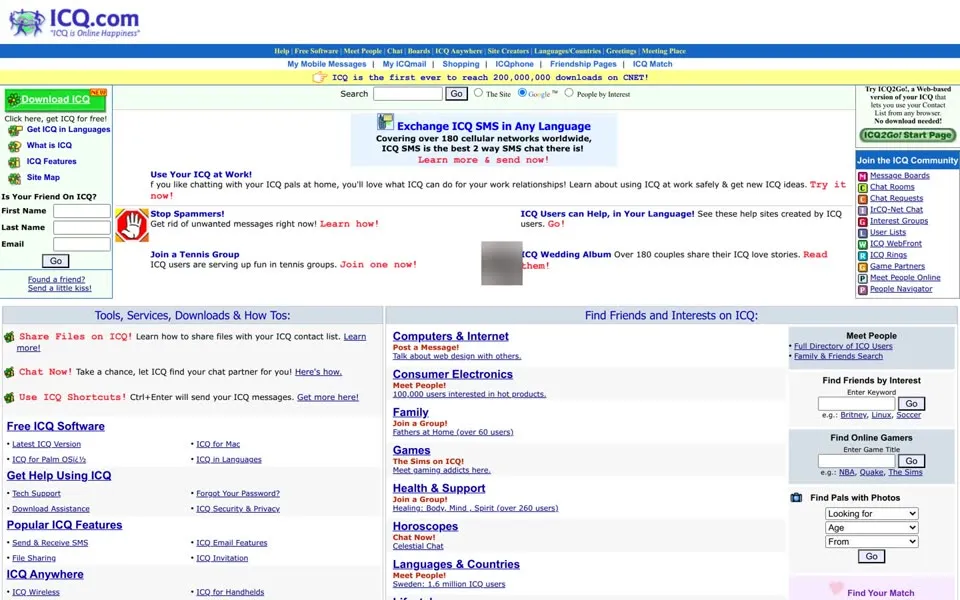Click the W icon beside ICQ WebFront
Image resolution: width=960 pixels, height=600 pixels.
click(863, 244)
